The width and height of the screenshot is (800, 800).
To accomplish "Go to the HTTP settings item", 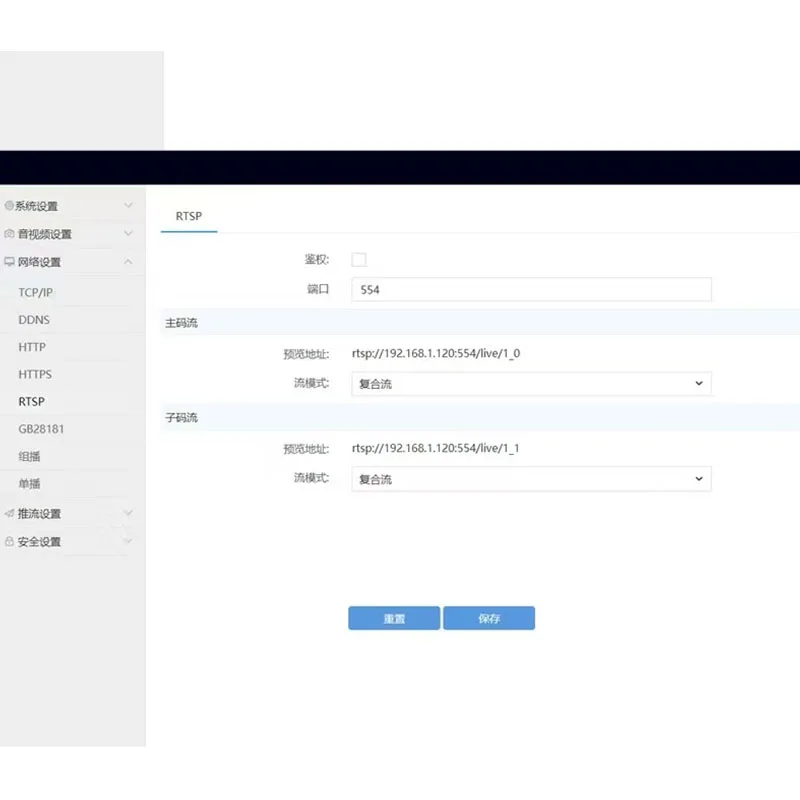I will click(x=32, y=347).
